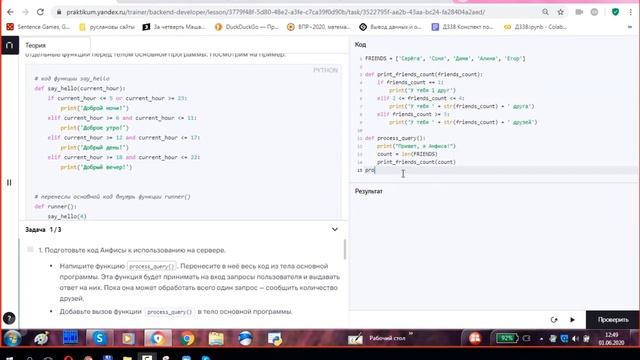Click the task panel vertical scrollbar
640x360 pixels.
(x=345, y=249)
